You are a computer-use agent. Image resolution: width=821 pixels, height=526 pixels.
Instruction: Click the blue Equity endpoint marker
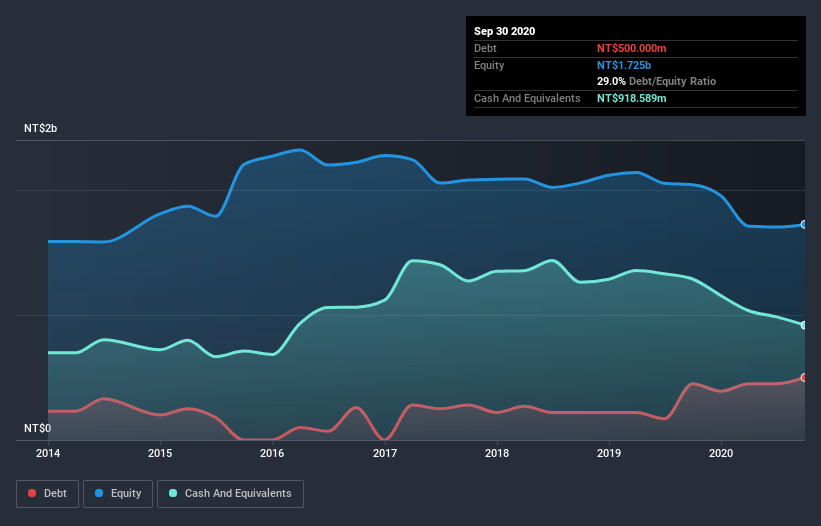point(804,225)
